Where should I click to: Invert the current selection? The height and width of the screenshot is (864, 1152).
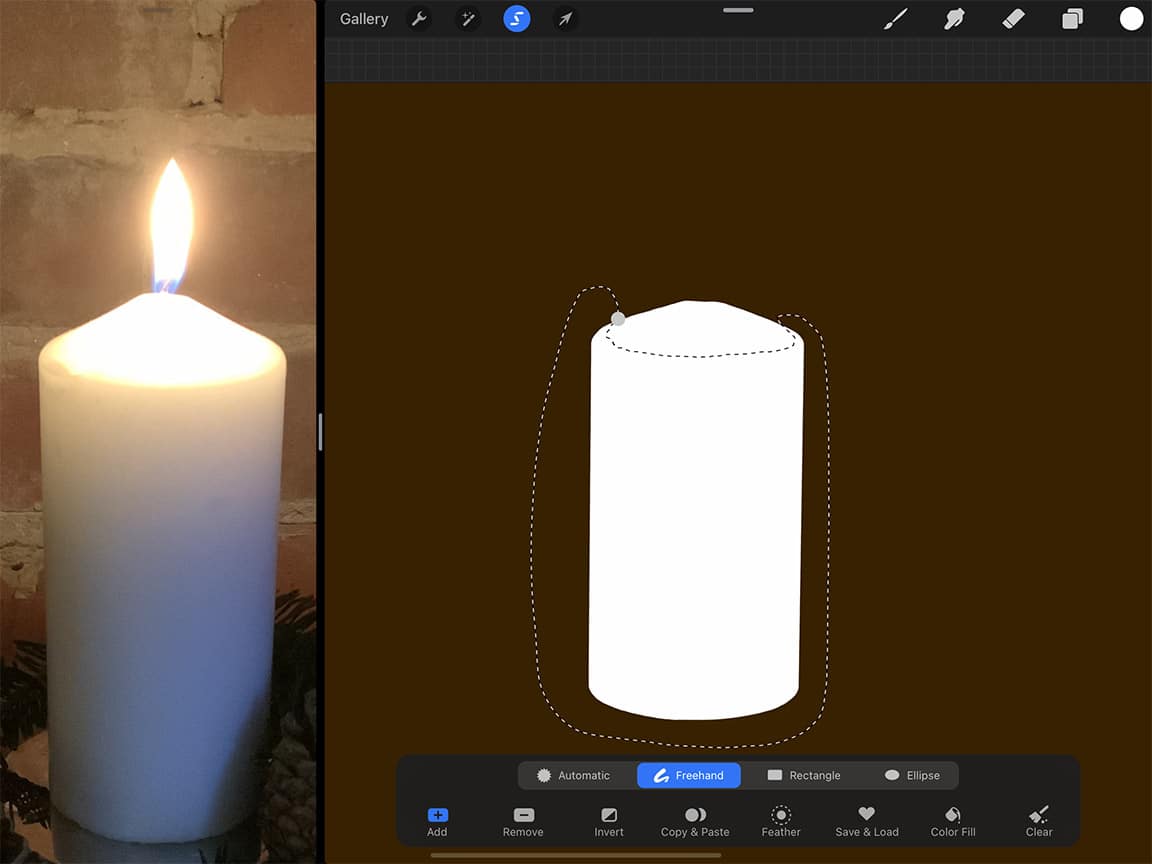point(609,822)
